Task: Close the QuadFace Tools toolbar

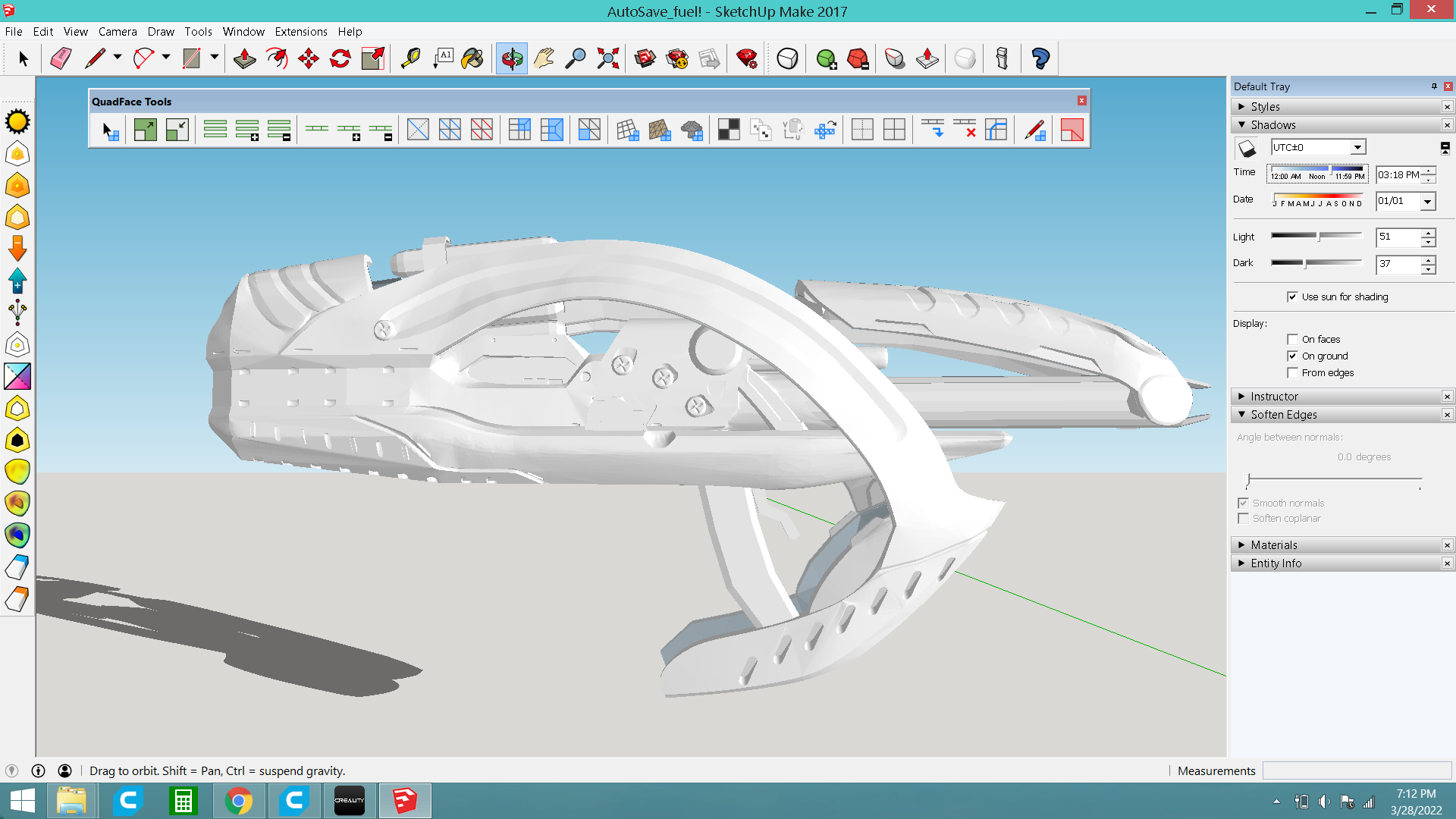Action: pyautogui.click(x=1081, y=100)
